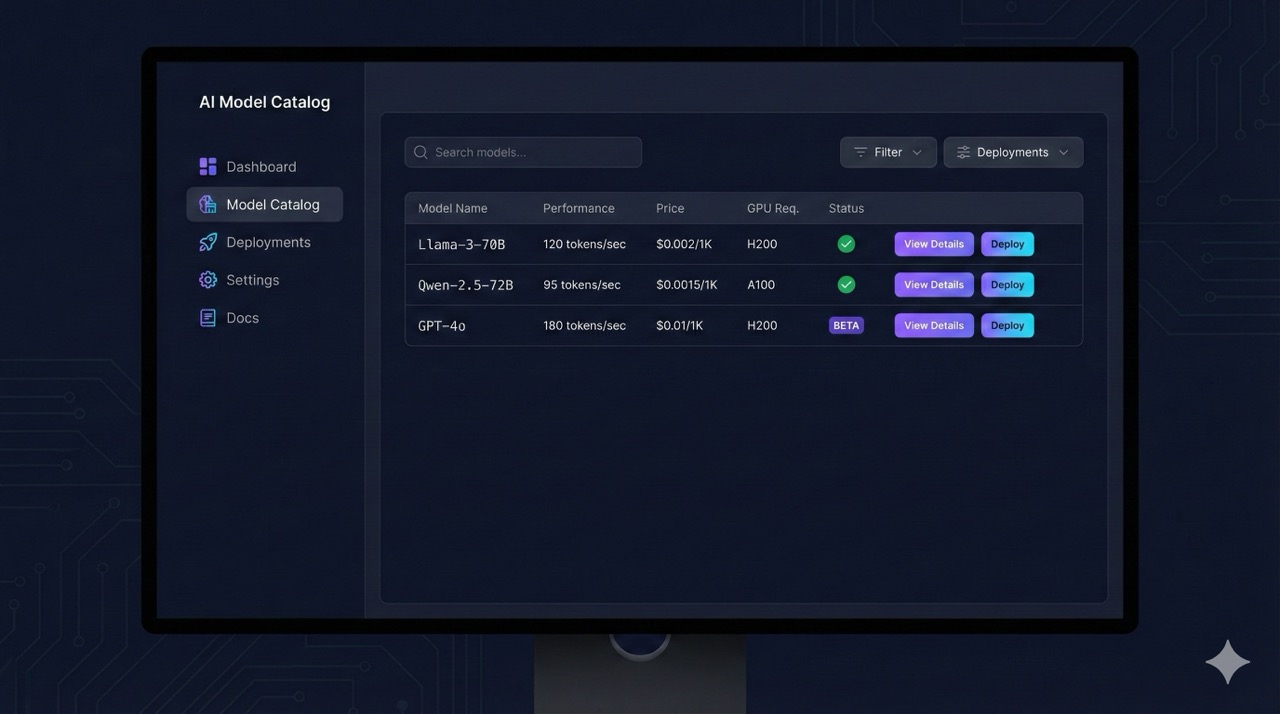The image size is (1280, 714).
Task: Click the BETA status badge on GPT-4o
Action: tap(846, 324)
